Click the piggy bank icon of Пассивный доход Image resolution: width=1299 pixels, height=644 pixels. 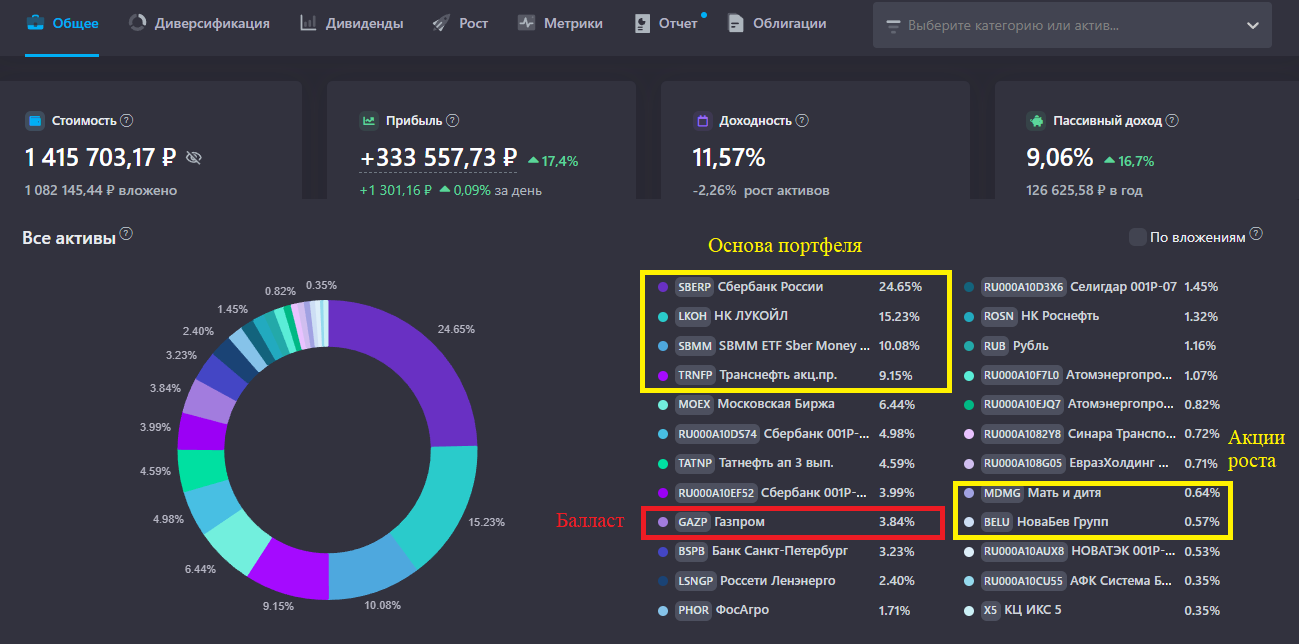point(1037,121)
